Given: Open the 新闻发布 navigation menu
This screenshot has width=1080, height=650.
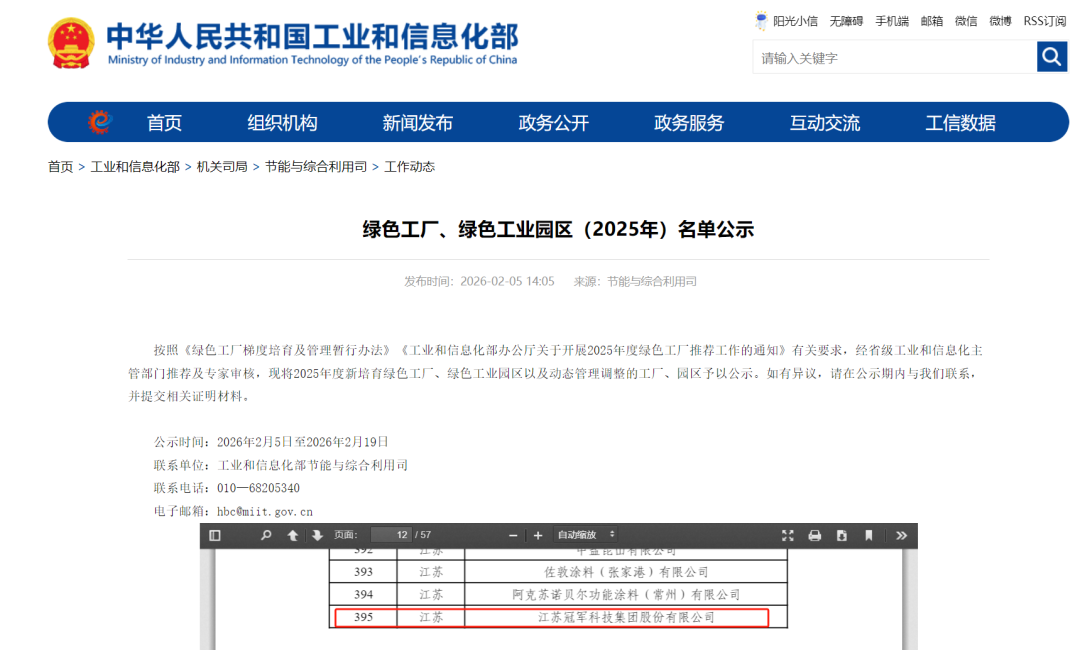Looking at the screenshot, I should [x=417, y=123].
